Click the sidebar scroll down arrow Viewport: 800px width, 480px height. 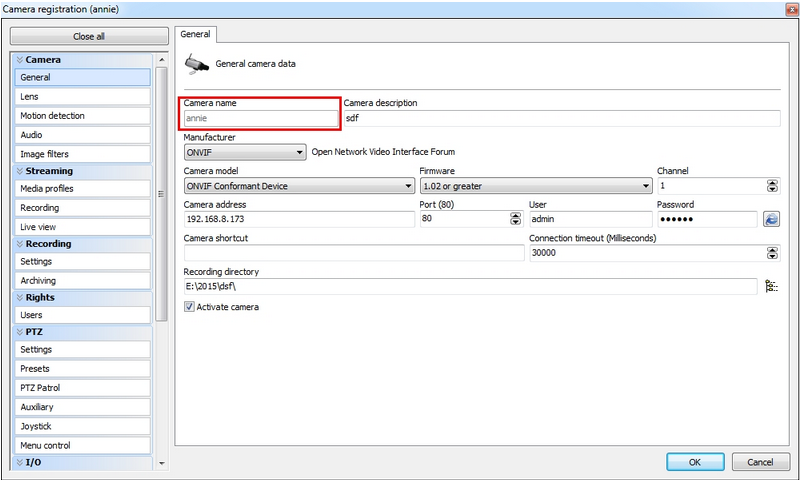point(162,463)
